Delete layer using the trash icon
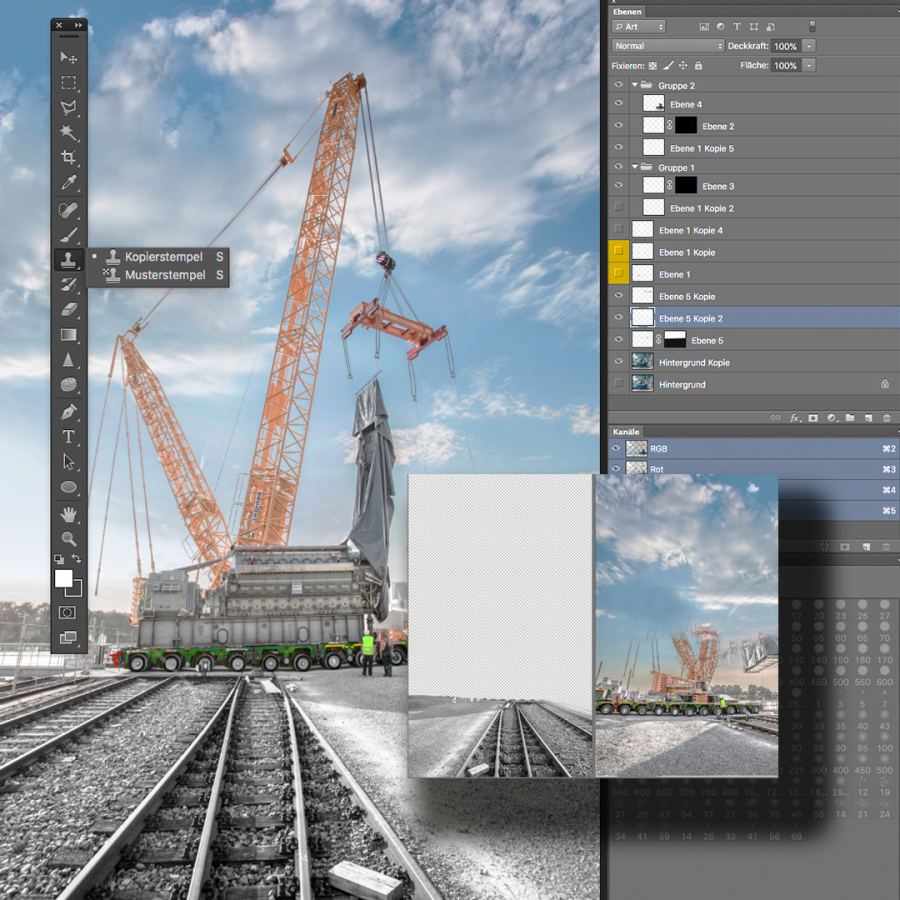900x900 pixels. 886,417
